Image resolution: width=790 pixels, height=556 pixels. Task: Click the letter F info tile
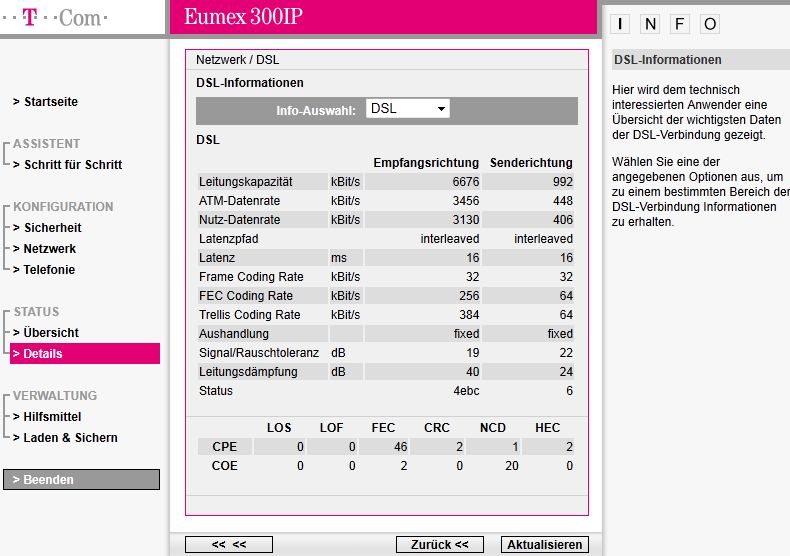(x=680, y=24)
